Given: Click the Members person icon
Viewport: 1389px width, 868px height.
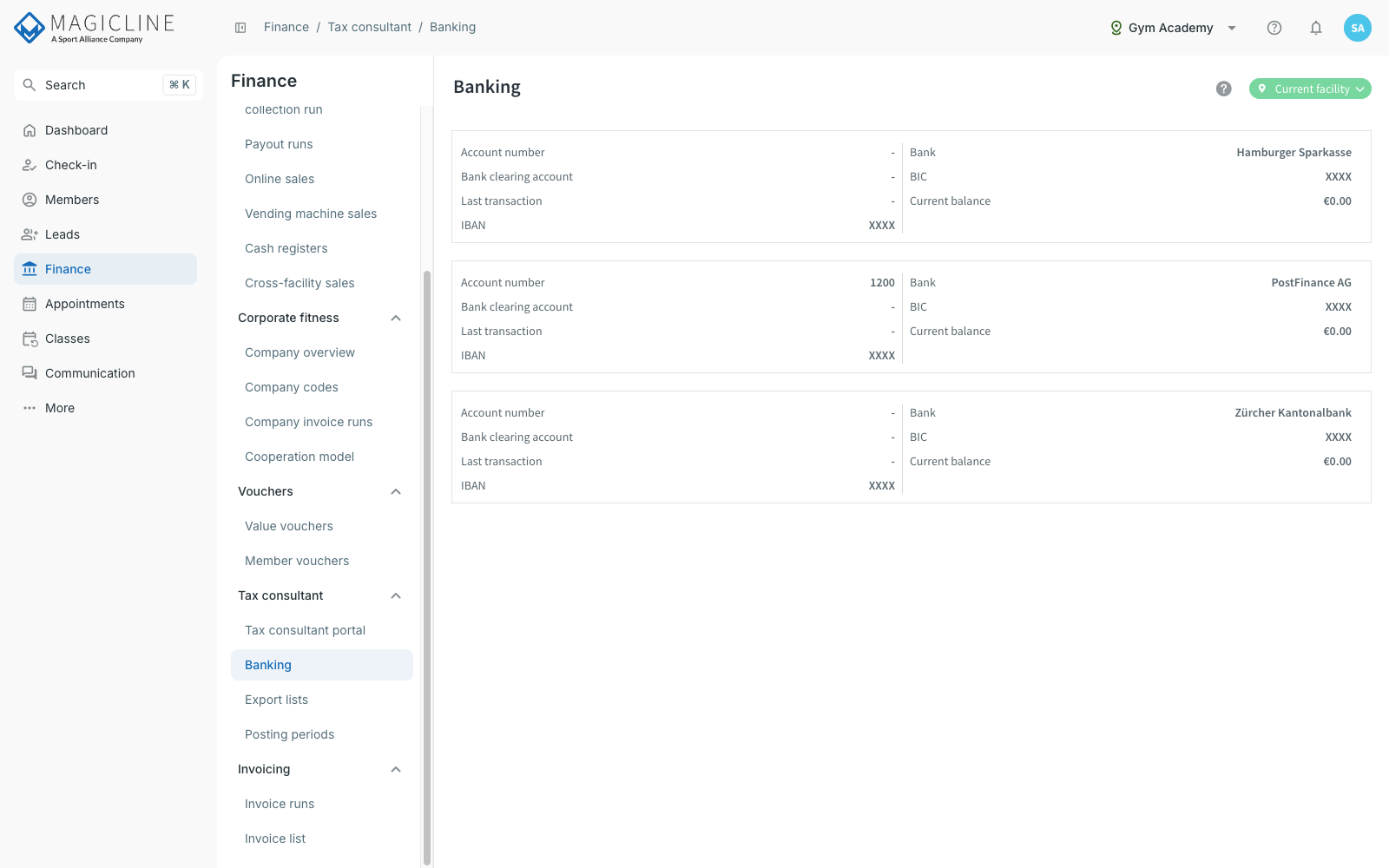Looking at the screenshot, I should [x=30, y=200].
